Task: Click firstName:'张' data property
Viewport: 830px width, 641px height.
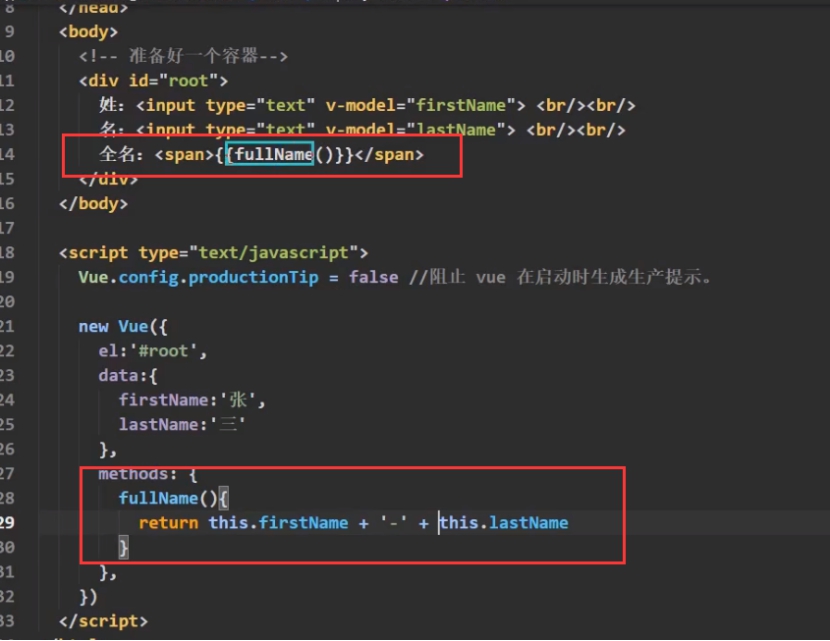Action: pos(192,400)
